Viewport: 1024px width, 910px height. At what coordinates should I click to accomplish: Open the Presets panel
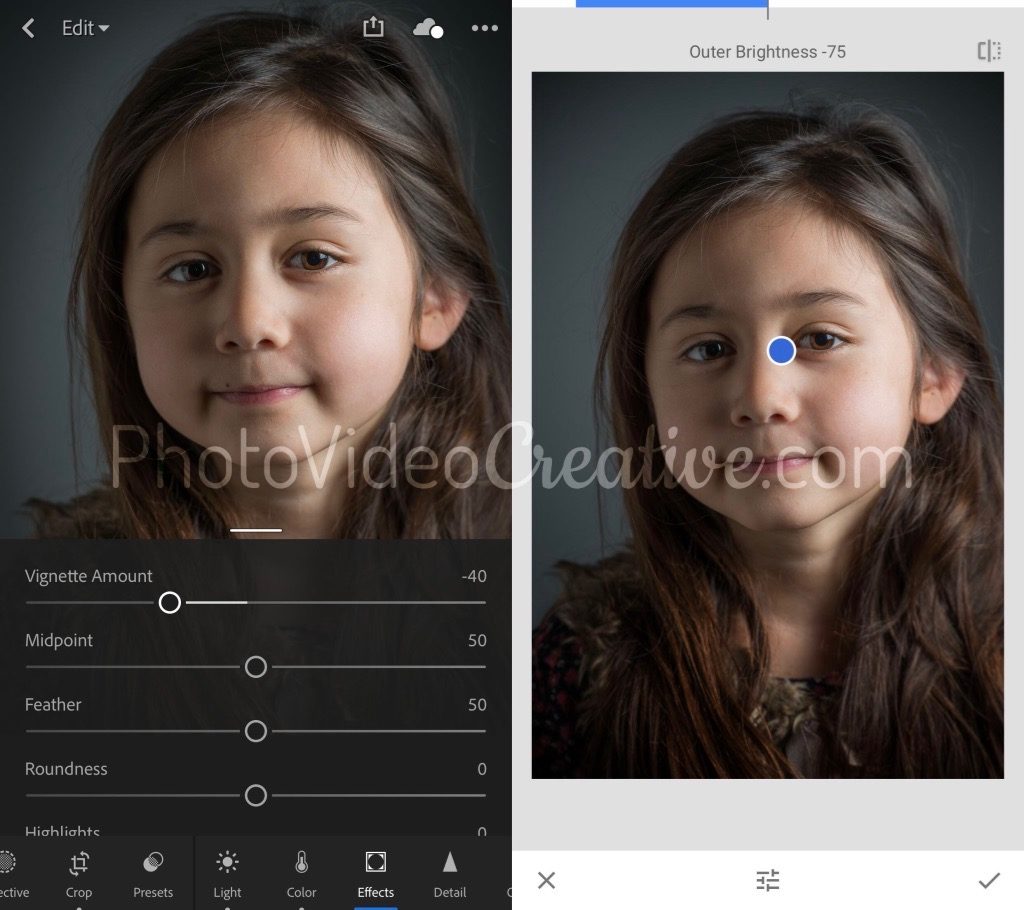pyautogui.click(x=152, y=871)
